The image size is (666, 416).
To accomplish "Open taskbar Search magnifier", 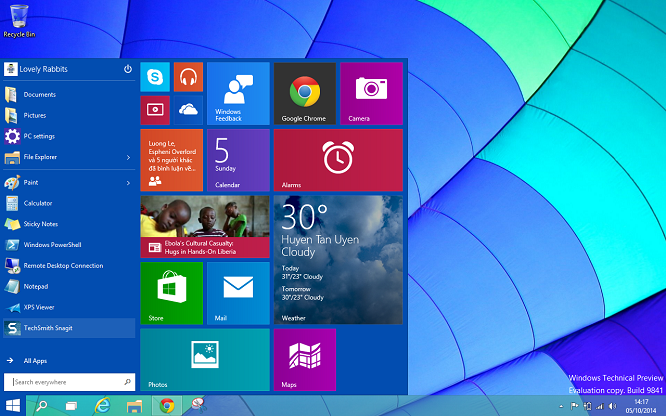I will click(x=42, y=405).
